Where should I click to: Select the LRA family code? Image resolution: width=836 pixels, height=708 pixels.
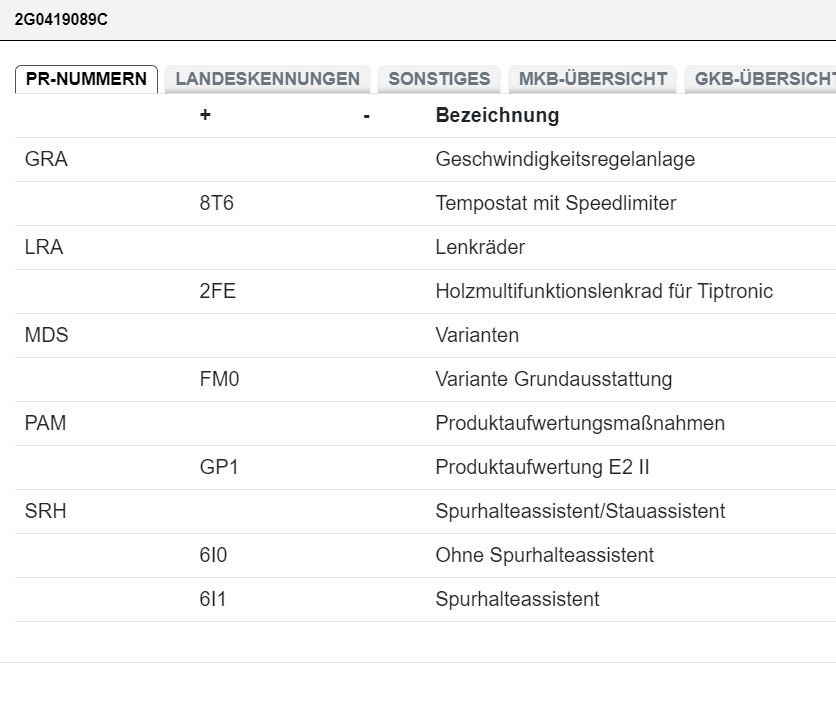44,247
